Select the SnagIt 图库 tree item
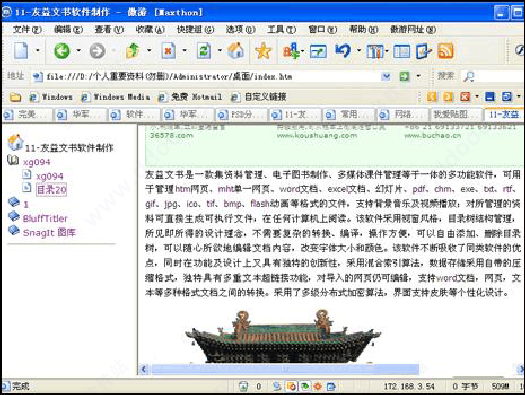Screen dimensions: 525x395 pyautogui.click(x=49, y=232)
